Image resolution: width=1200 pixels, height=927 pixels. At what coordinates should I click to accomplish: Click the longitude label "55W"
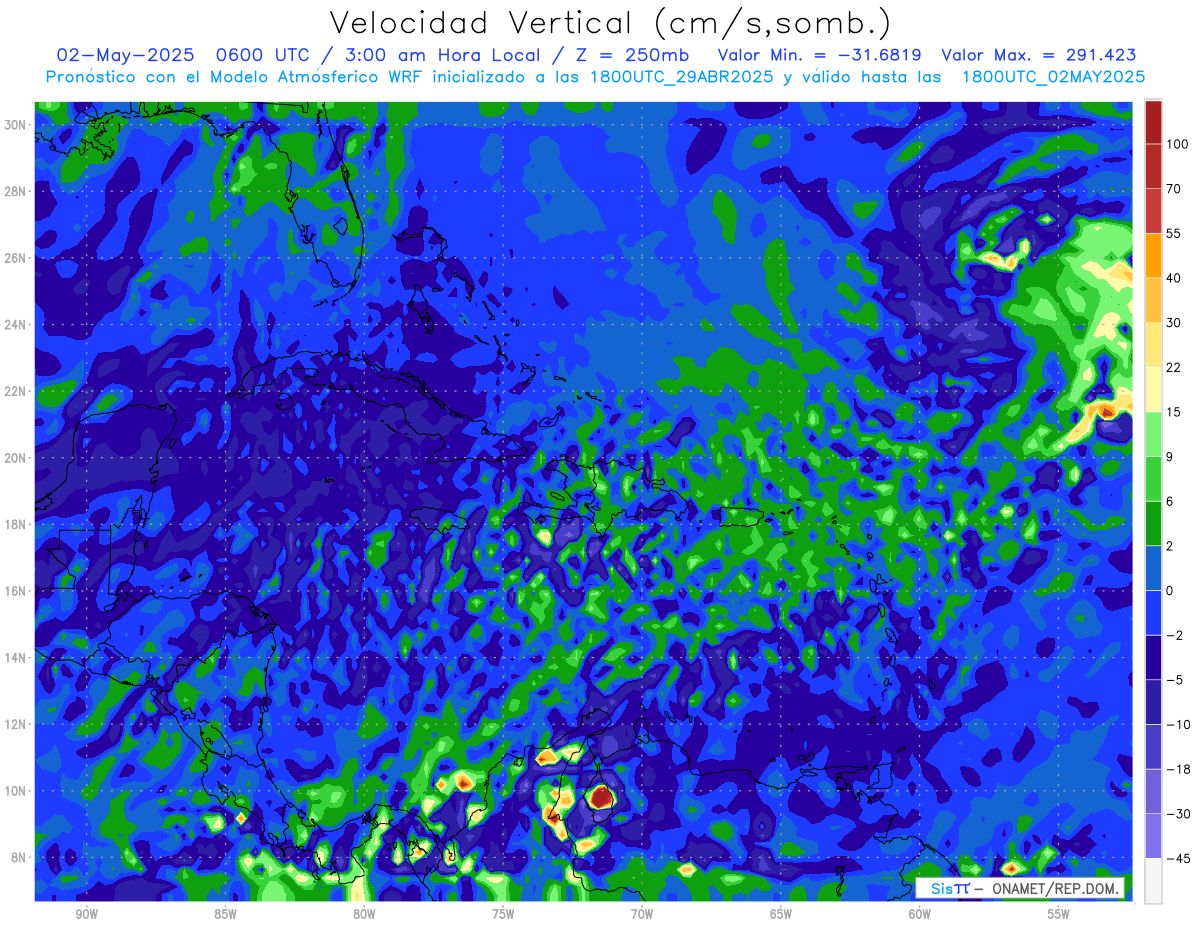[x=1059, y=914]
